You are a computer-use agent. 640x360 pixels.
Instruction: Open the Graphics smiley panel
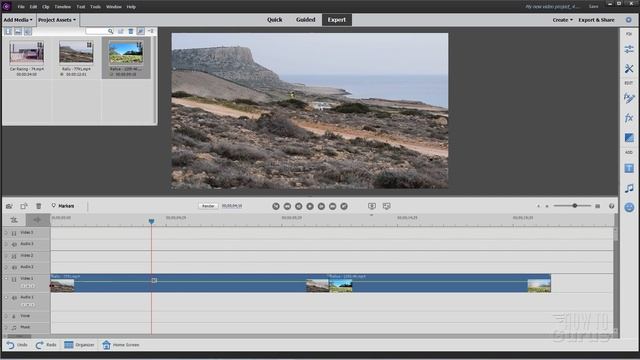(629, 207)
